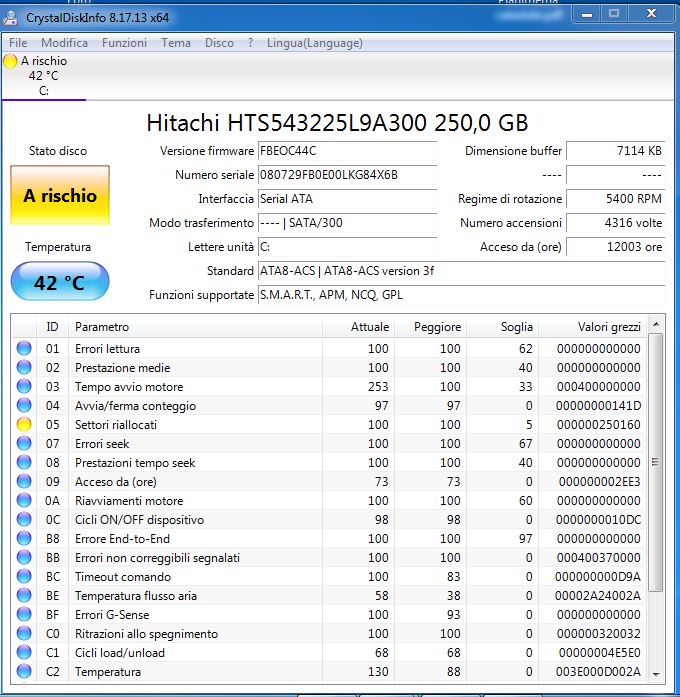Click the blue status orb for ID C2 Temperatura
Viewport: 680px width, 697px height.
click(x=24, y=671)
